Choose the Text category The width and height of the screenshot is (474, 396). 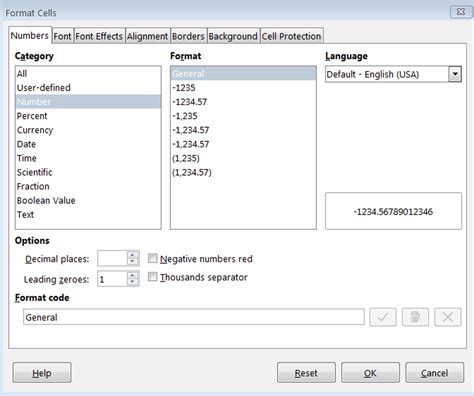(x=88, y=214)
